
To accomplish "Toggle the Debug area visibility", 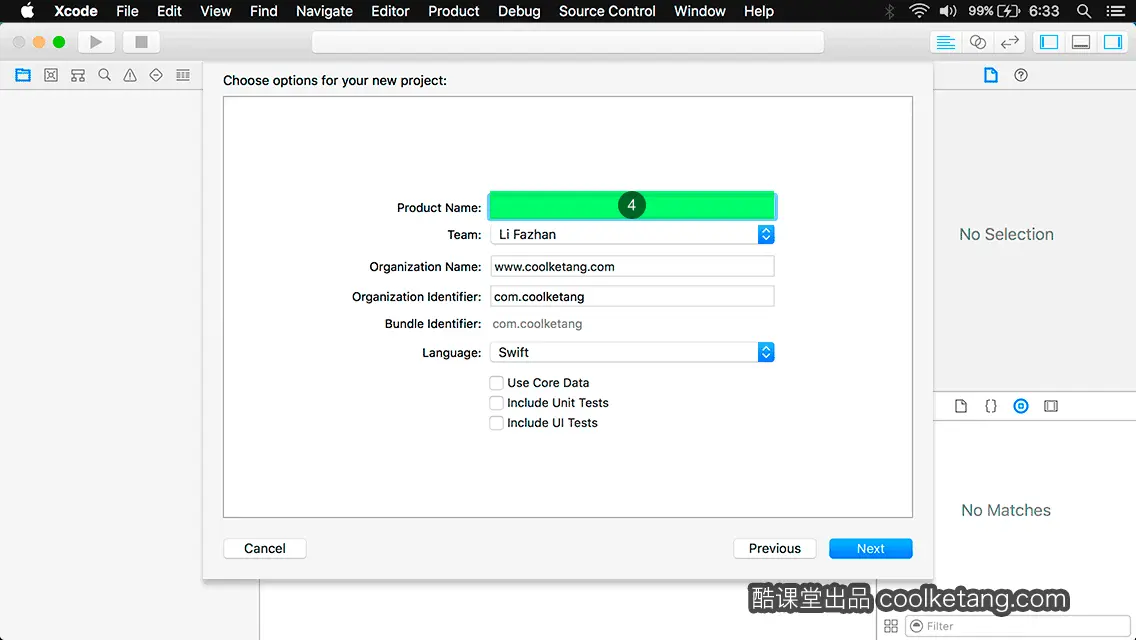I will (1080, 42).
